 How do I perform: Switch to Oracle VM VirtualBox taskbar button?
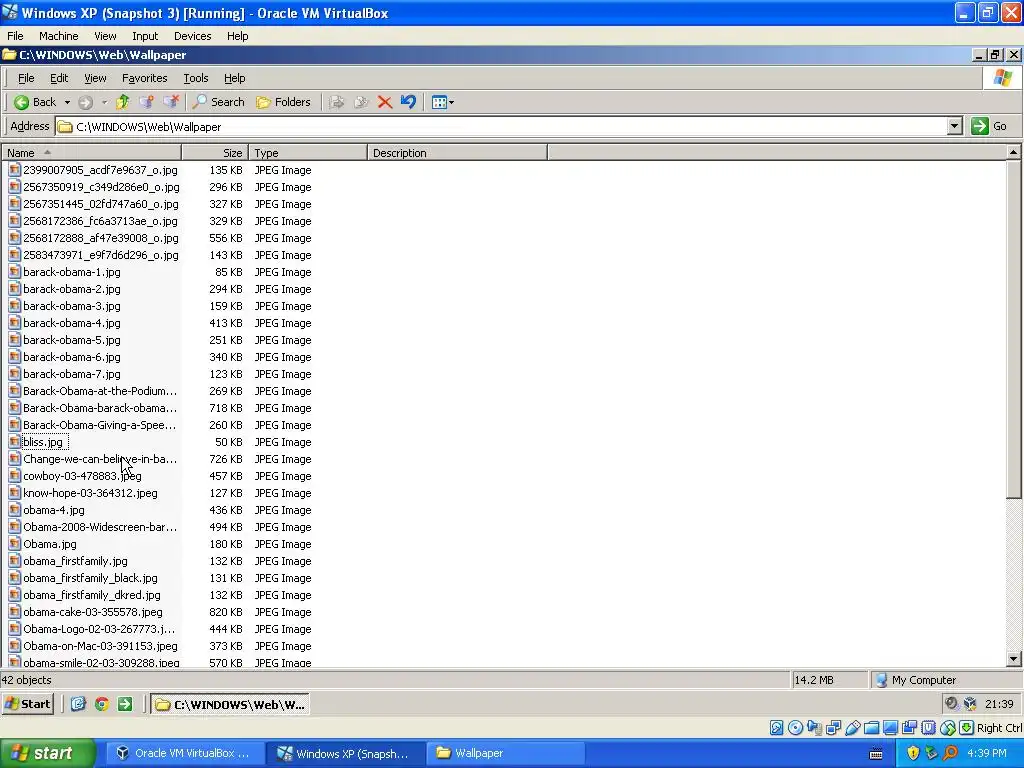tap(184, 753)
